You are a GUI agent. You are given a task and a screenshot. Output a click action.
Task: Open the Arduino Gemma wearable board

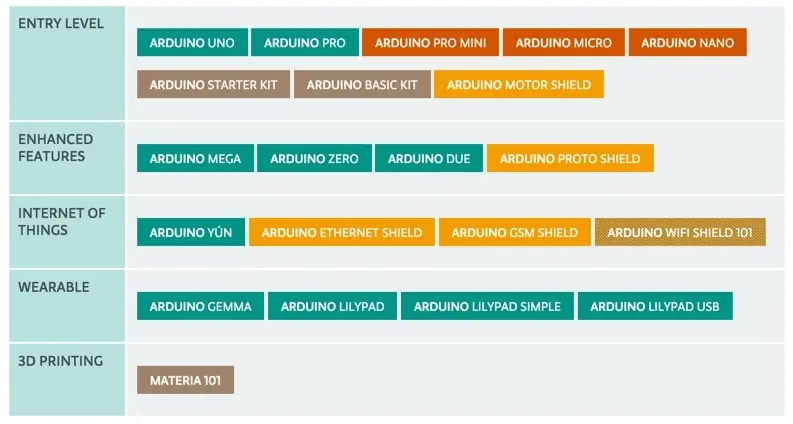(201, 306)
